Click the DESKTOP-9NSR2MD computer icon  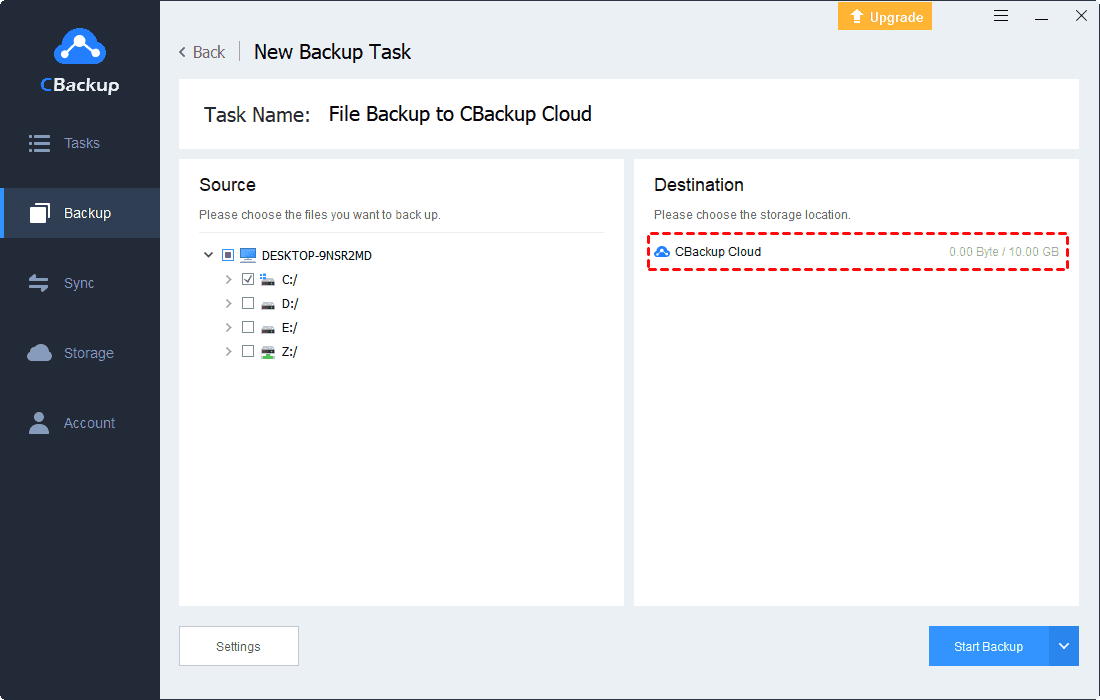248,255
